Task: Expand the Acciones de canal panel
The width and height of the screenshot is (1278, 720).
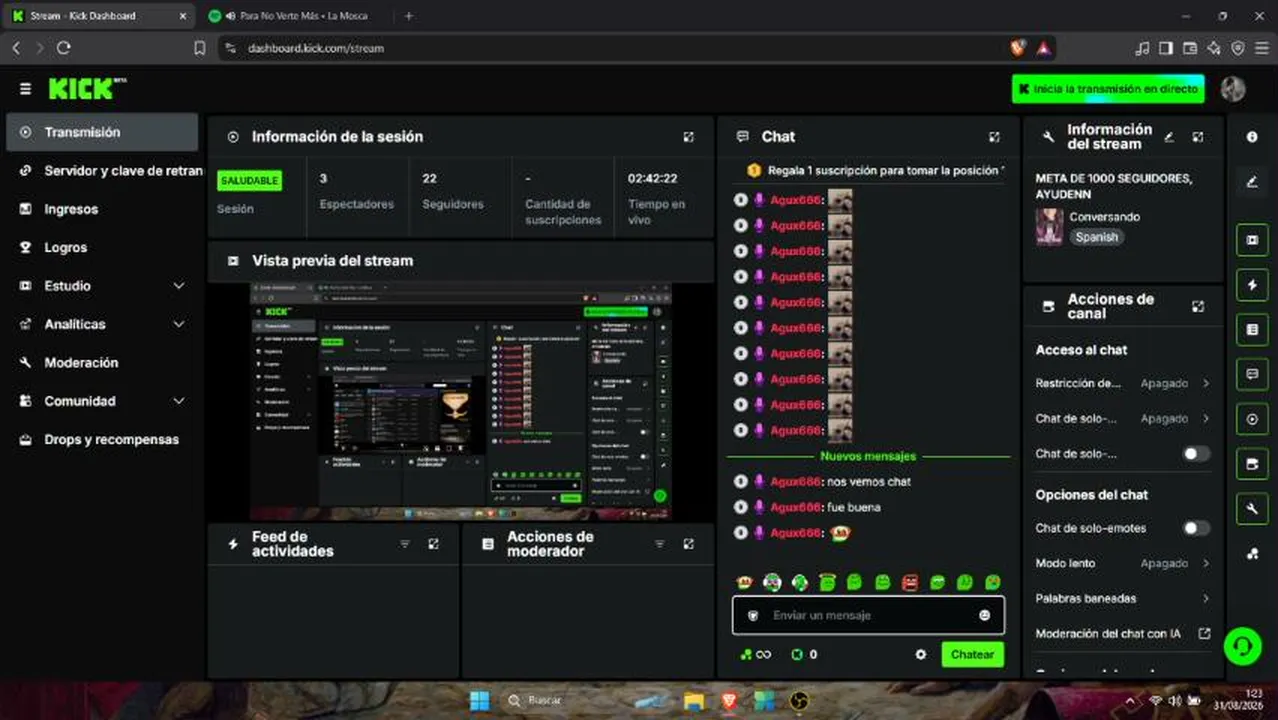Action: [x=1198, y=307]
